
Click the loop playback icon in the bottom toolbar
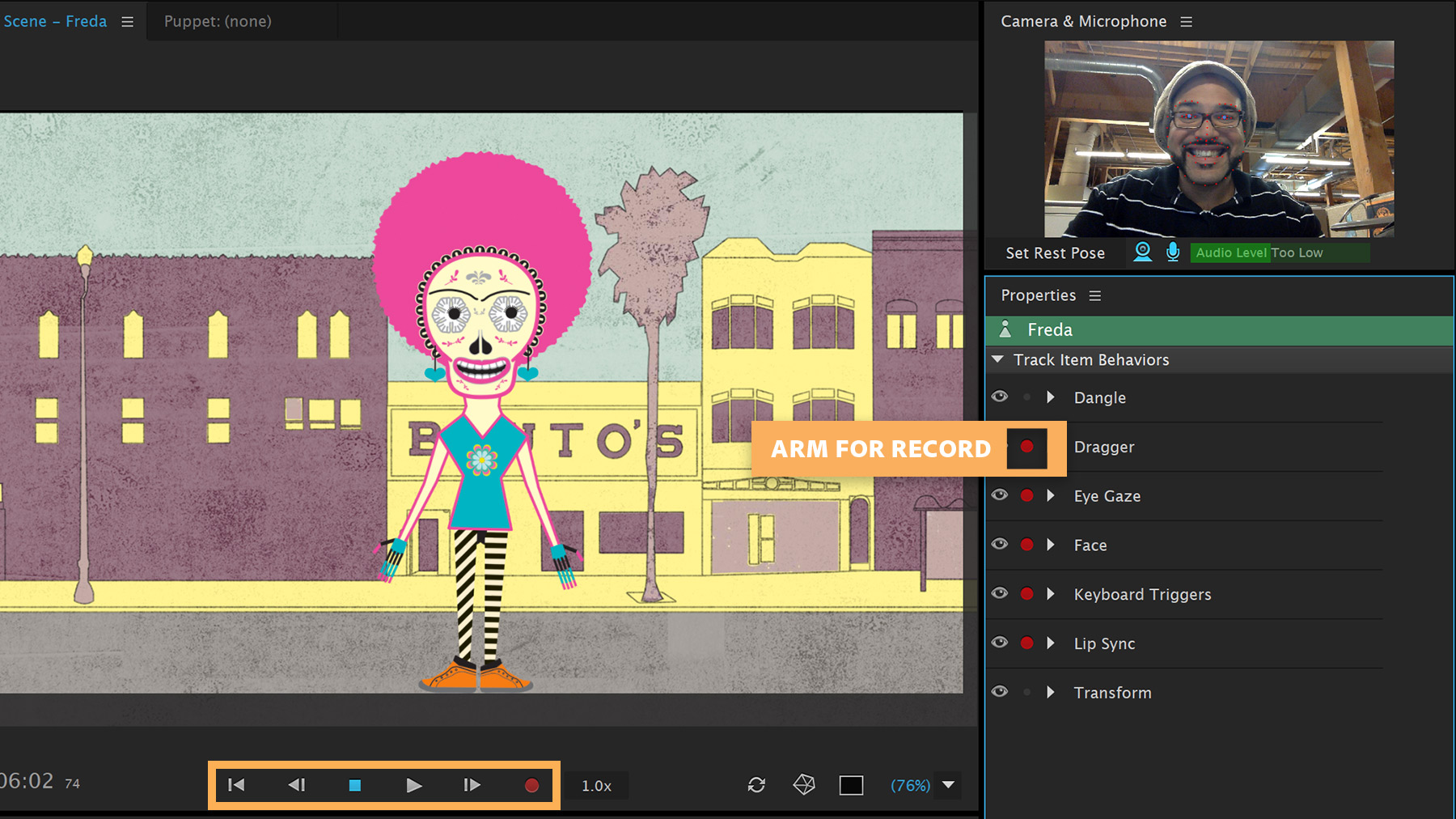pos(756,784)
